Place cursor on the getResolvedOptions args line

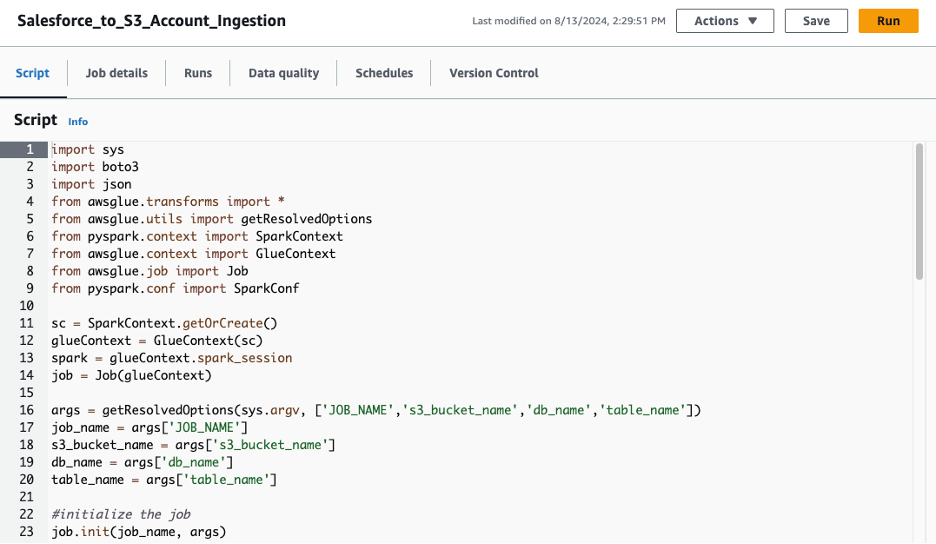coord(376,410)
